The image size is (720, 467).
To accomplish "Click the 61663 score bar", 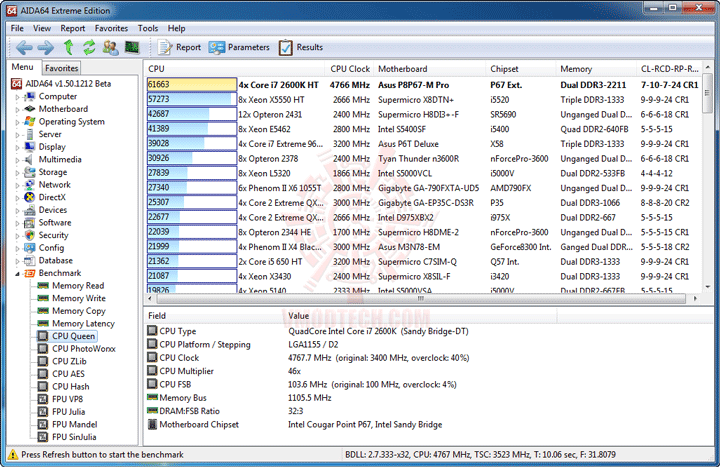I will tap(191, 84).
